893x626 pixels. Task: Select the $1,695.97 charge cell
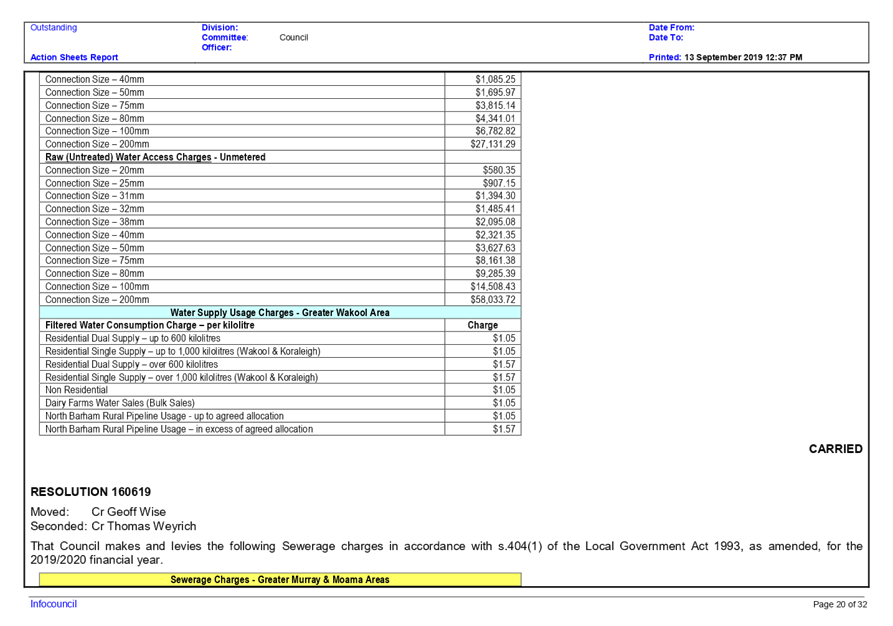[x=483, y=92]
